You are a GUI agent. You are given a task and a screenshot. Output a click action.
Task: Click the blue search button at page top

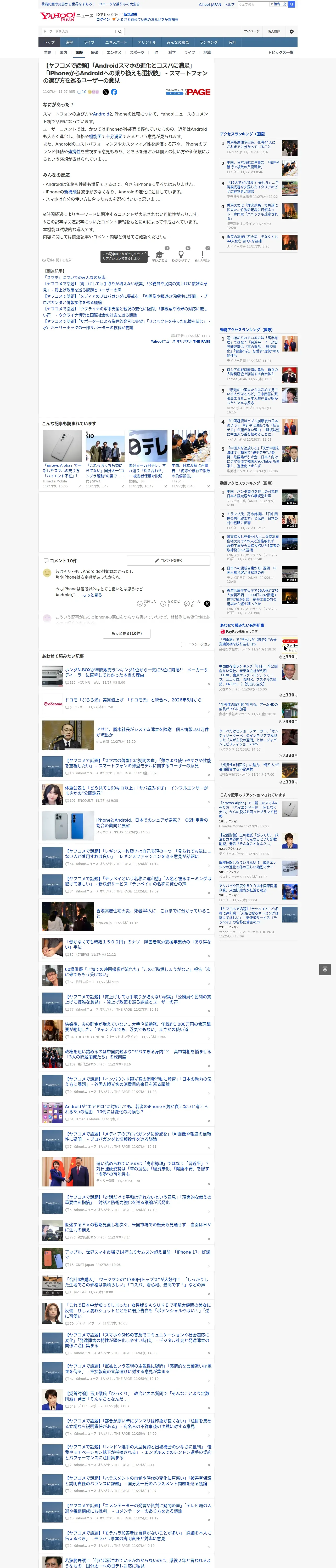pos(292,4)
